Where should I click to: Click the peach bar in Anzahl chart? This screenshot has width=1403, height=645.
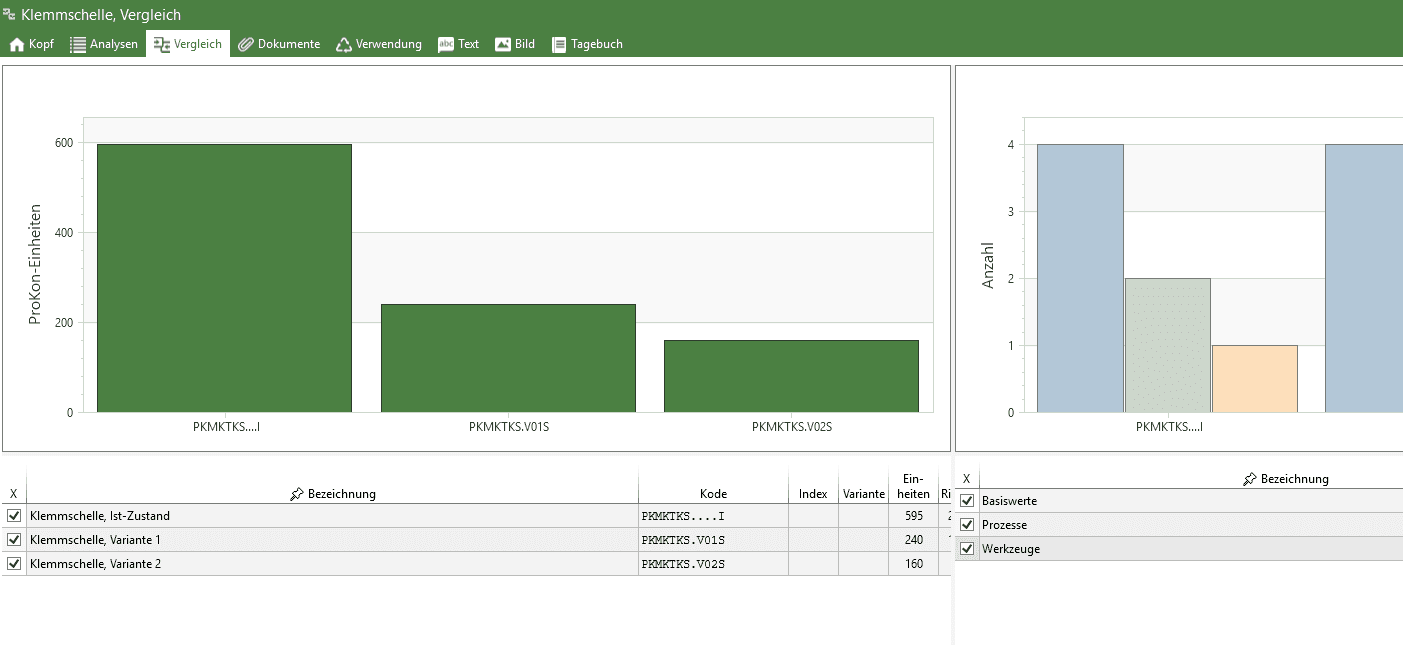1254,379
